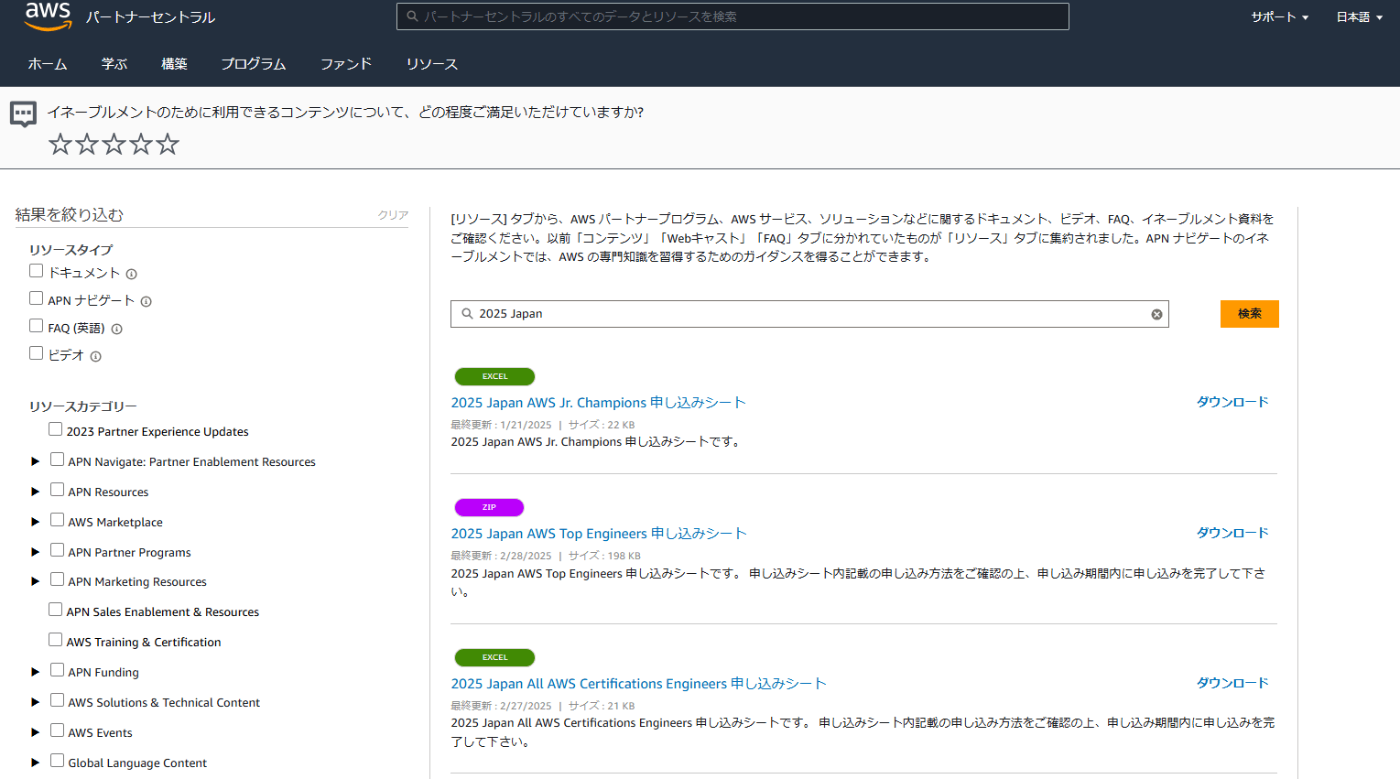
Task: Click magnifier icon in top search bar
Action: click(410, 17)
